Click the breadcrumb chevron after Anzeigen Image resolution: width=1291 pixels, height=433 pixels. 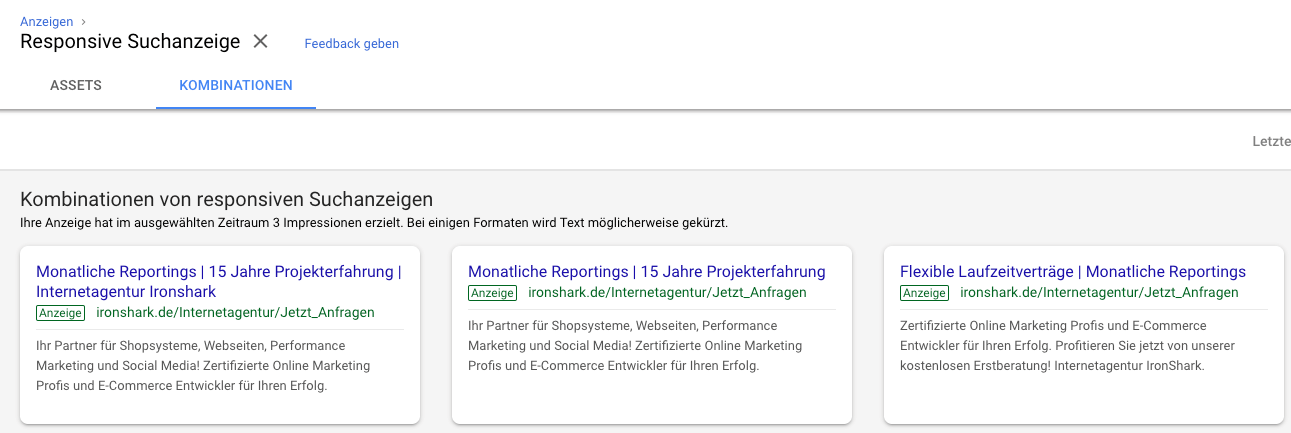83,21
